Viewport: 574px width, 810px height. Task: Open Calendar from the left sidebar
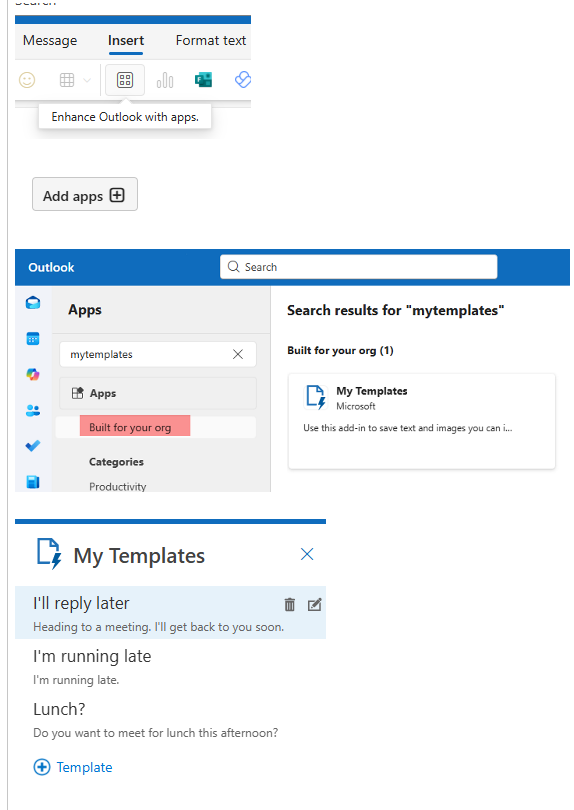(33, 339)
